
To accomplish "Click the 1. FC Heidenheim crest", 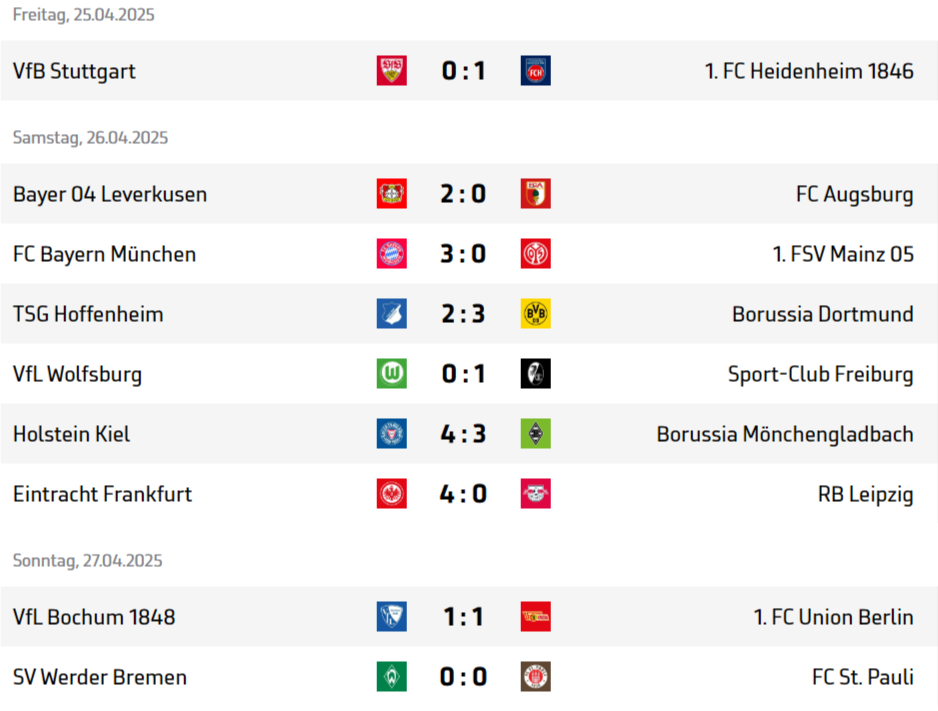I will 535,71.
